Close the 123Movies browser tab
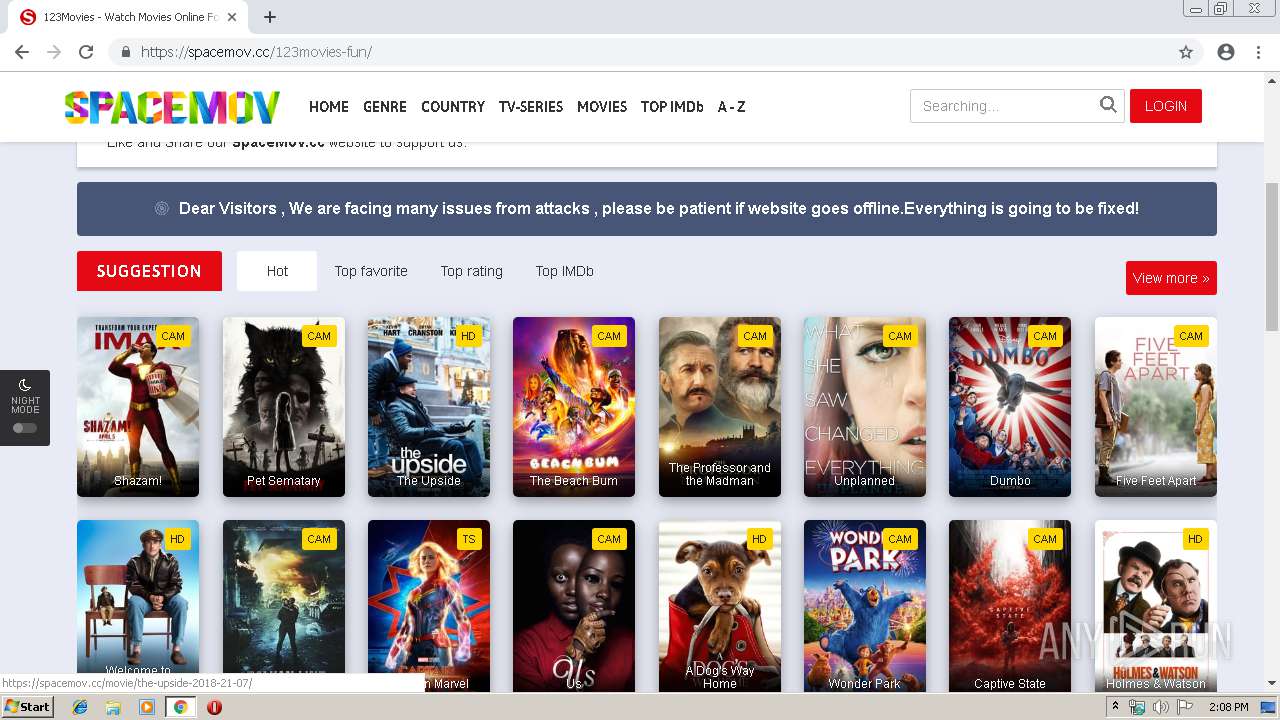 pos(233,17)
